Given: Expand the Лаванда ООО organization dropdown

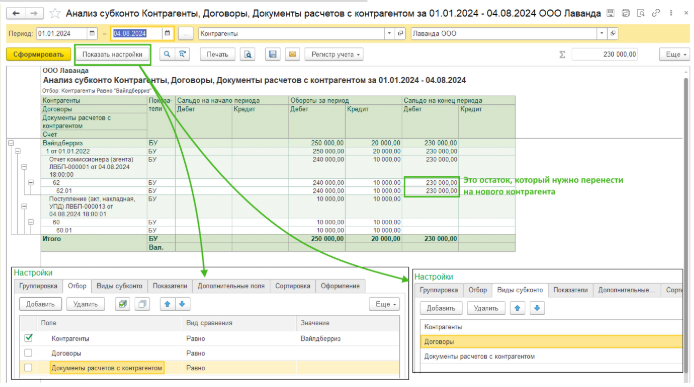Looking at the screenshot, I should coord(601,33).
